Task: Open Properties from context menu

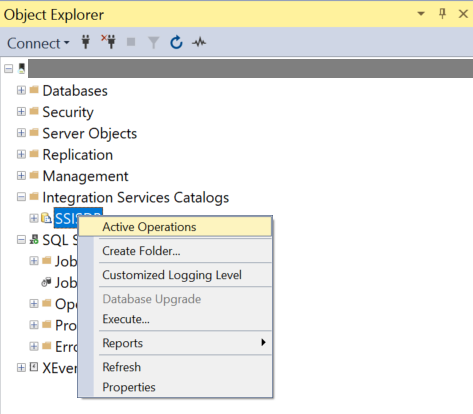Action: coord(175,387)
